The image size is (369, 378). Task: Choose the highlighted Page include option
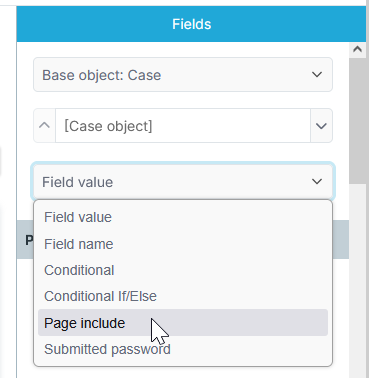[x=183, y=323]
